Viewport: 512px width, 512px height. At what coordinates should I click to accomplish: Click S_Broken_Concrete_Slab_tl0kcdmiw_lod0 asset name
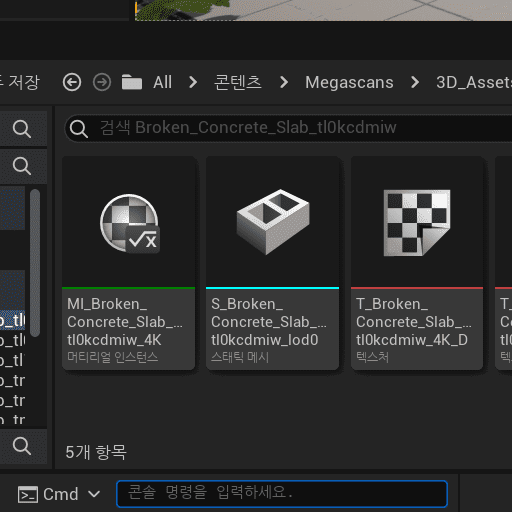click(x=269, y=322)
